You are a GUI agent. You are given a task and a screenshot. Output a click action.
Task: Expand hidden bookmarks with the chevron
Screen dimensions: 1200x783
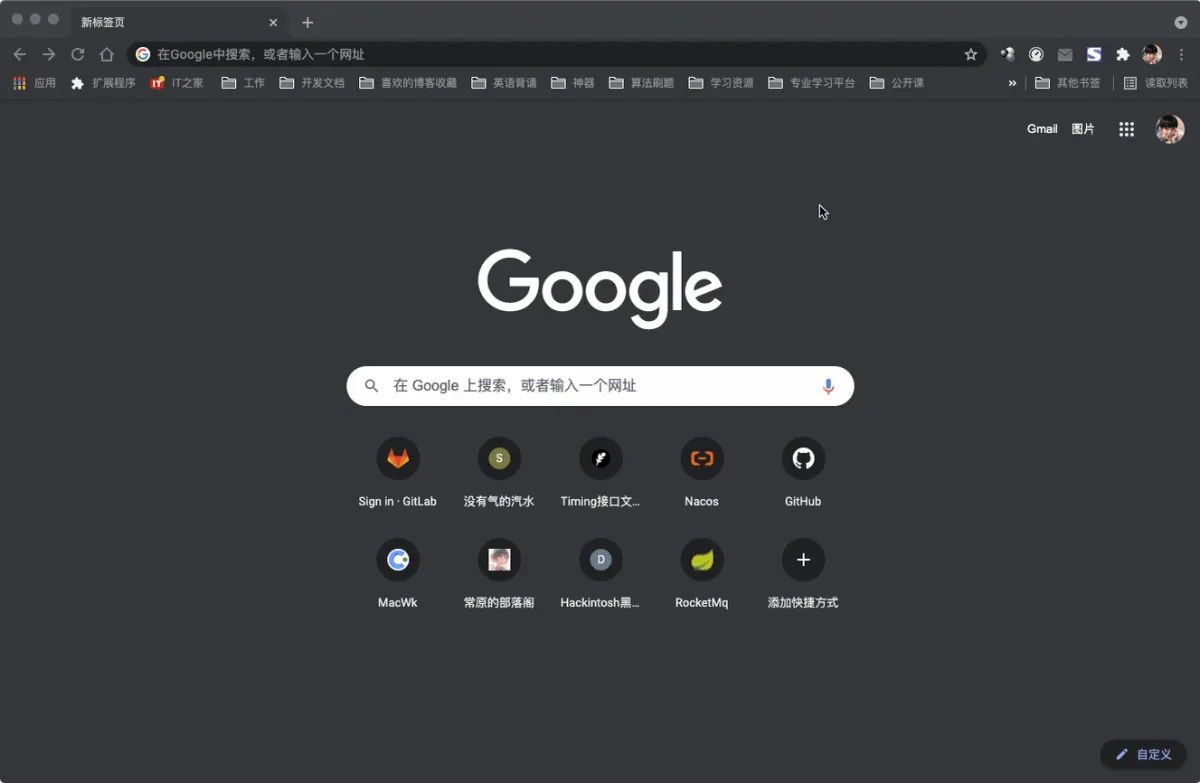1012,83
